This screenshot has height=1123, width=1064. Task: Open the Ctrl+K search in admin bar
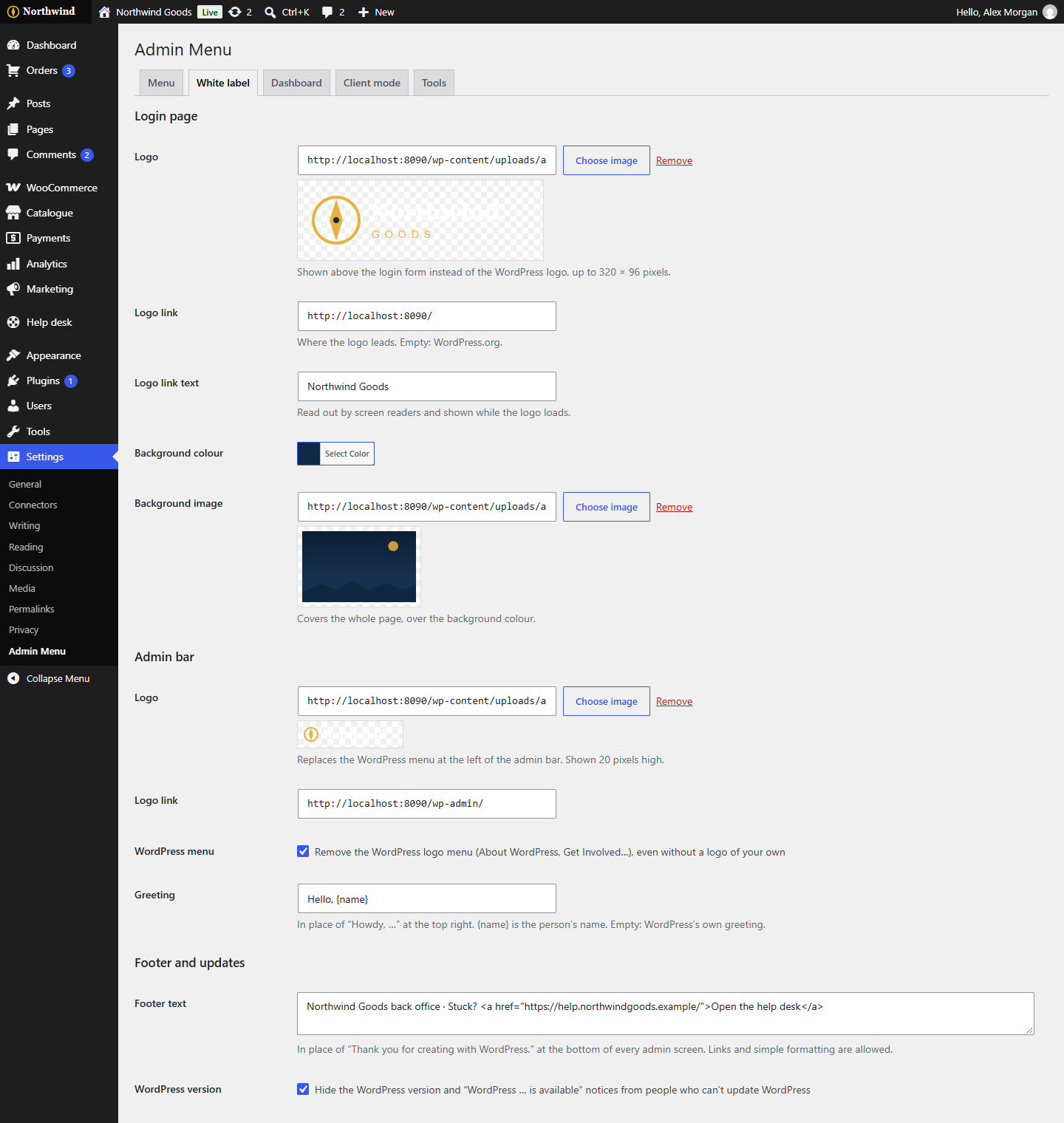click(287, 12)
